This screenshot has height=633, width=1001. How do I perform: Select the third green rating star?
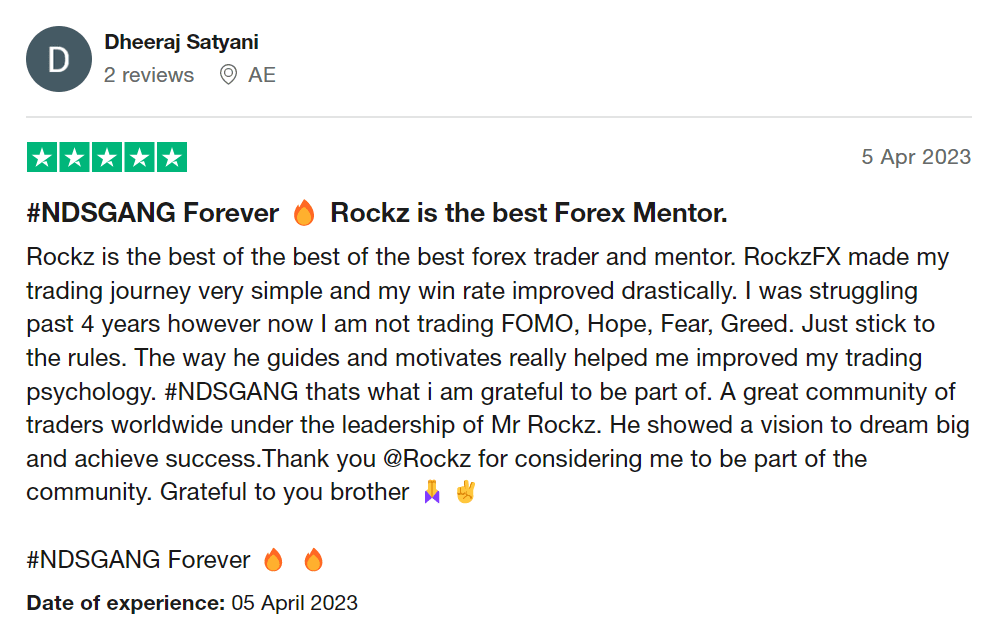coord(107,157)
